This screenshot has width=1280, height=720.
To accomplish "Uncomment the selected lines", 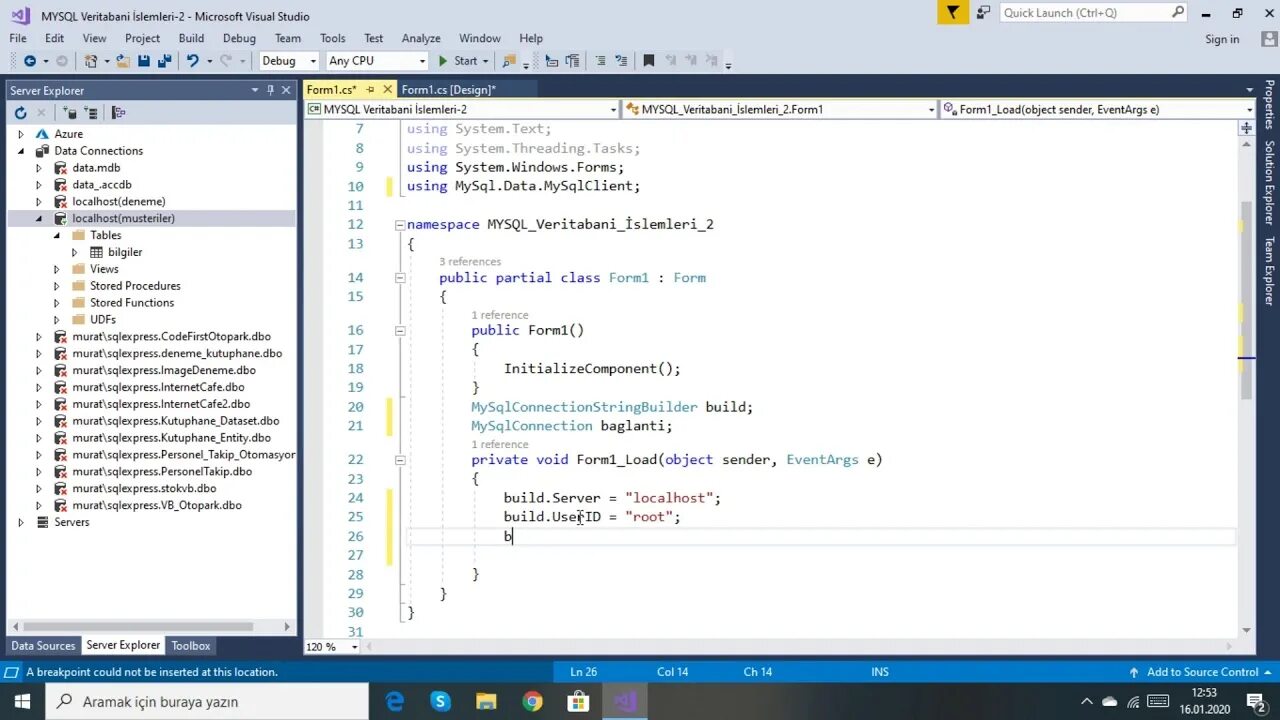I will (x=623, y=61).
